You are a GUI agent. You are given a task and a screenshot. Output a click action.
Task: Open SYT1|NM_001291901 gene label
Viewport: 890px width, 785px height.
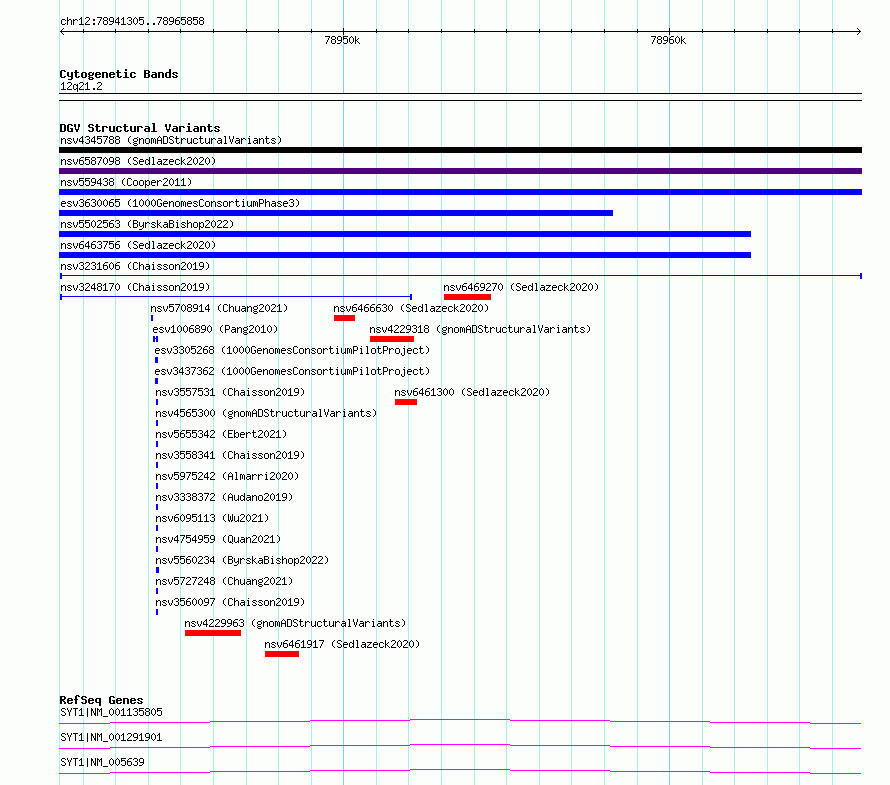click(x=111, y=737)
